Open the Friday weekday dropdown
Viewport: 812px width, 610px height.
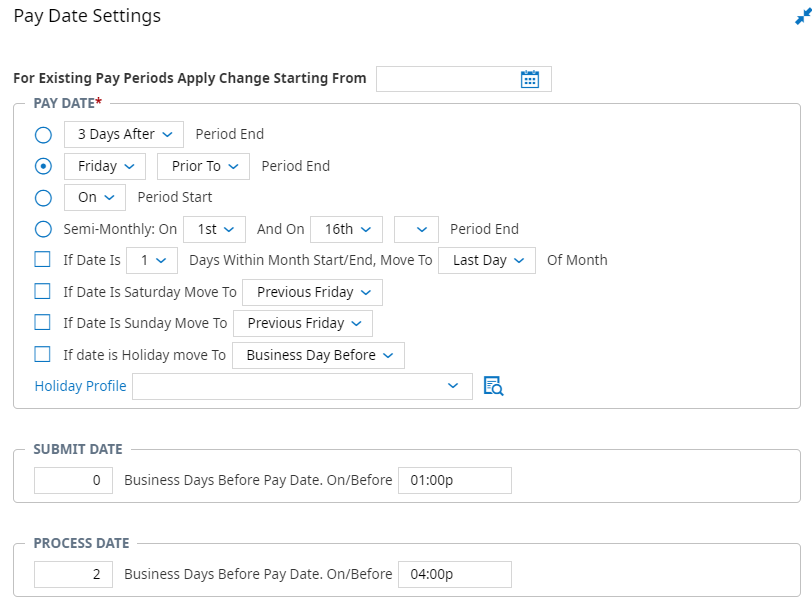click(105, 166)
